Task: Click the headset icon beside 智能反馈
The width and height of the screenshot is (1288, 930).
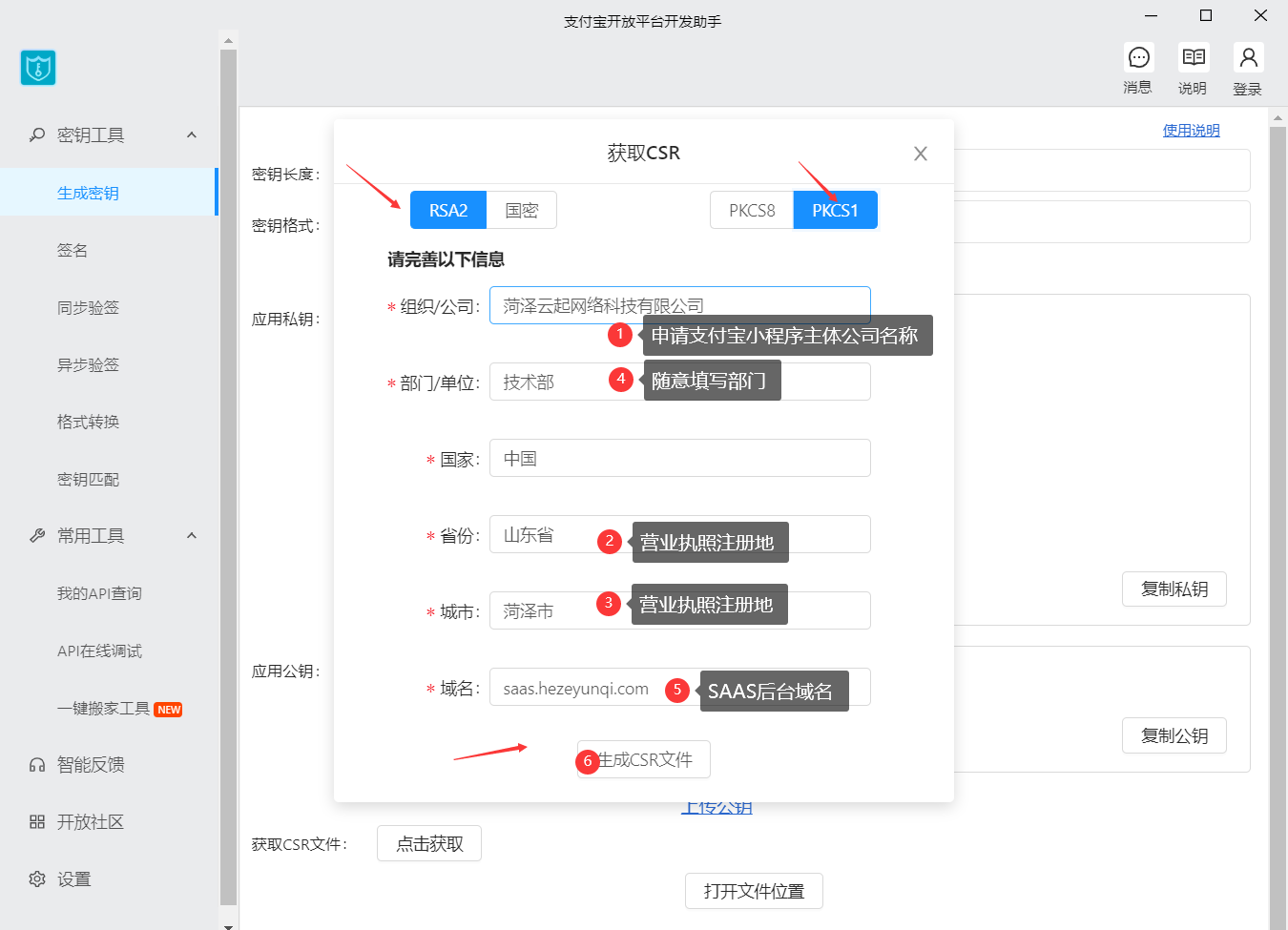Action: click(37, 764)
